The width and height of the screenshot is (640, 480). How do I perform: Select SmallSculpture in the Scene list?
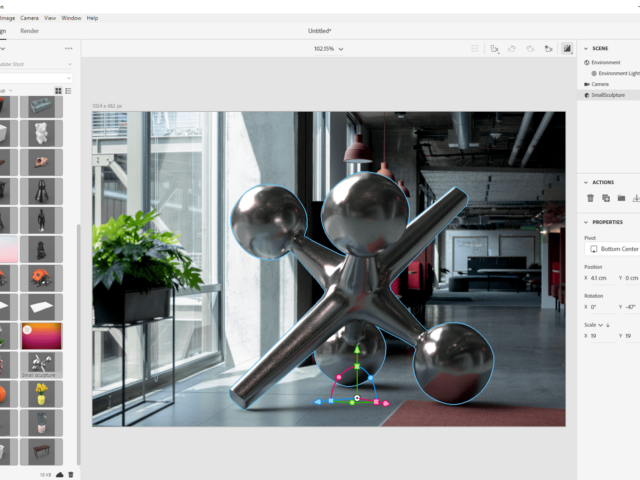[x=608, y=95]
